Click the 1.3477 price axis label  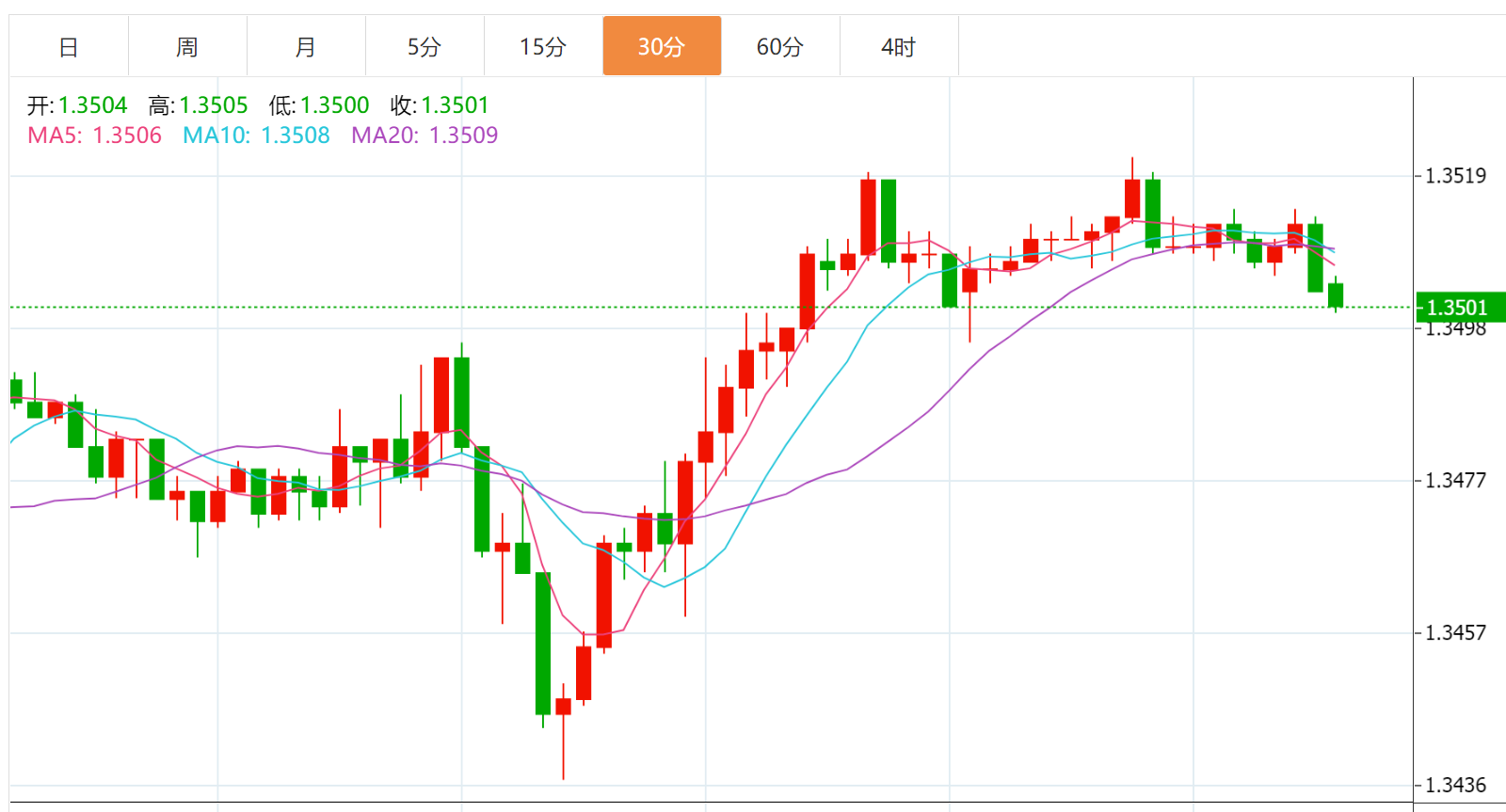point(1455,481)
